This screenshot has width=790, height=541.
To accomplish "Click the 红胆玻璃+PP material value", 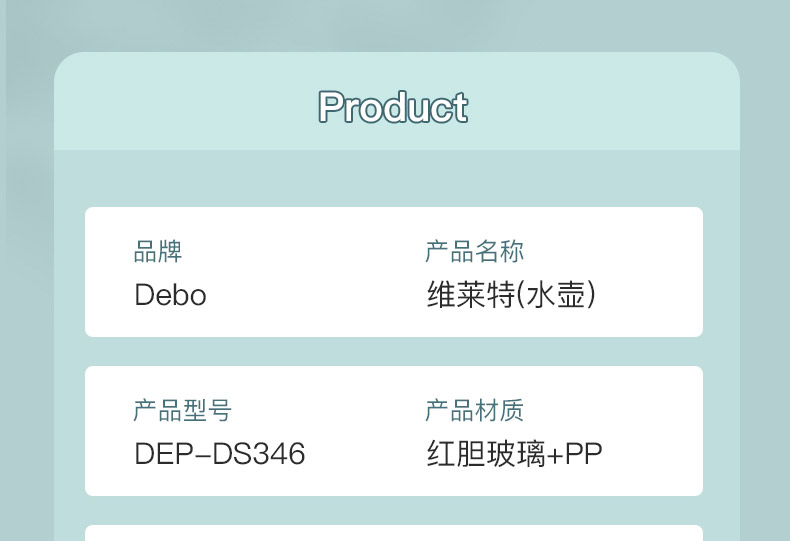I will pyautogui.click(x=514, y=454).
